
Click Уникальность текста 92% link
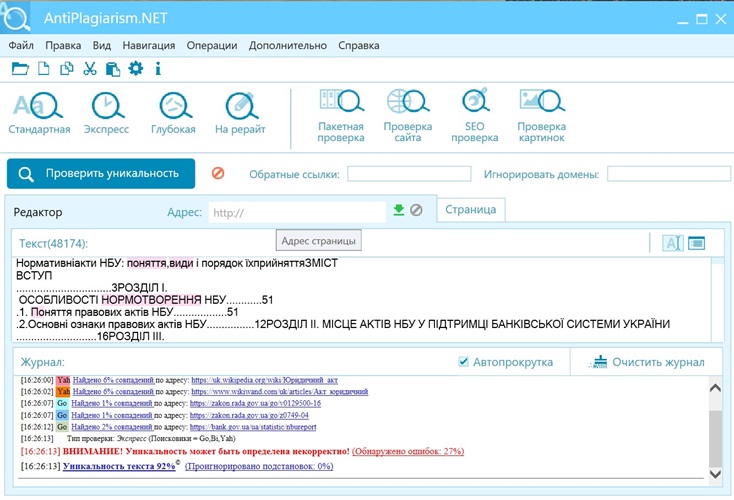point(119,466)
